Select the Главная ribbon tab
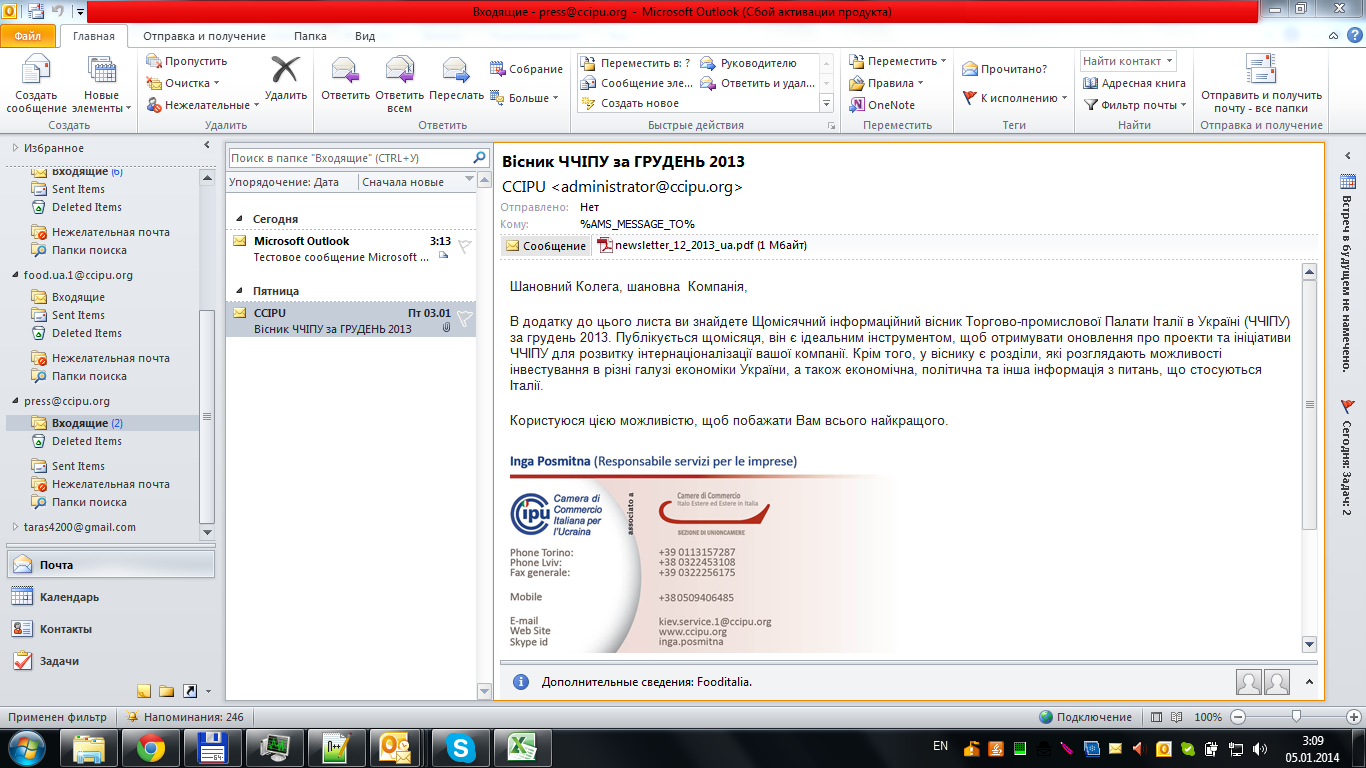The image size is (1366, 768). coord(94,36)
